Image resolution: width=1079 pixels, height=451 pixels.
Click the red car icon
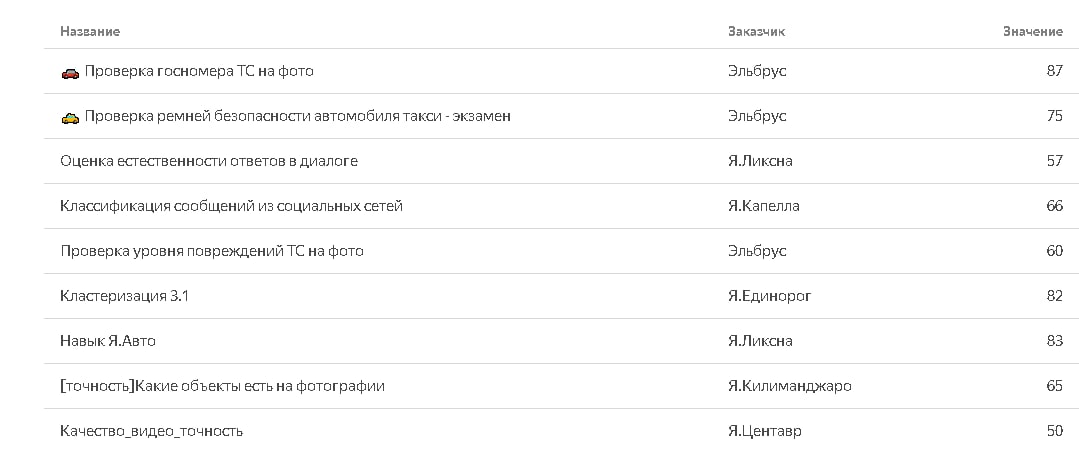(x=70, y=72)
